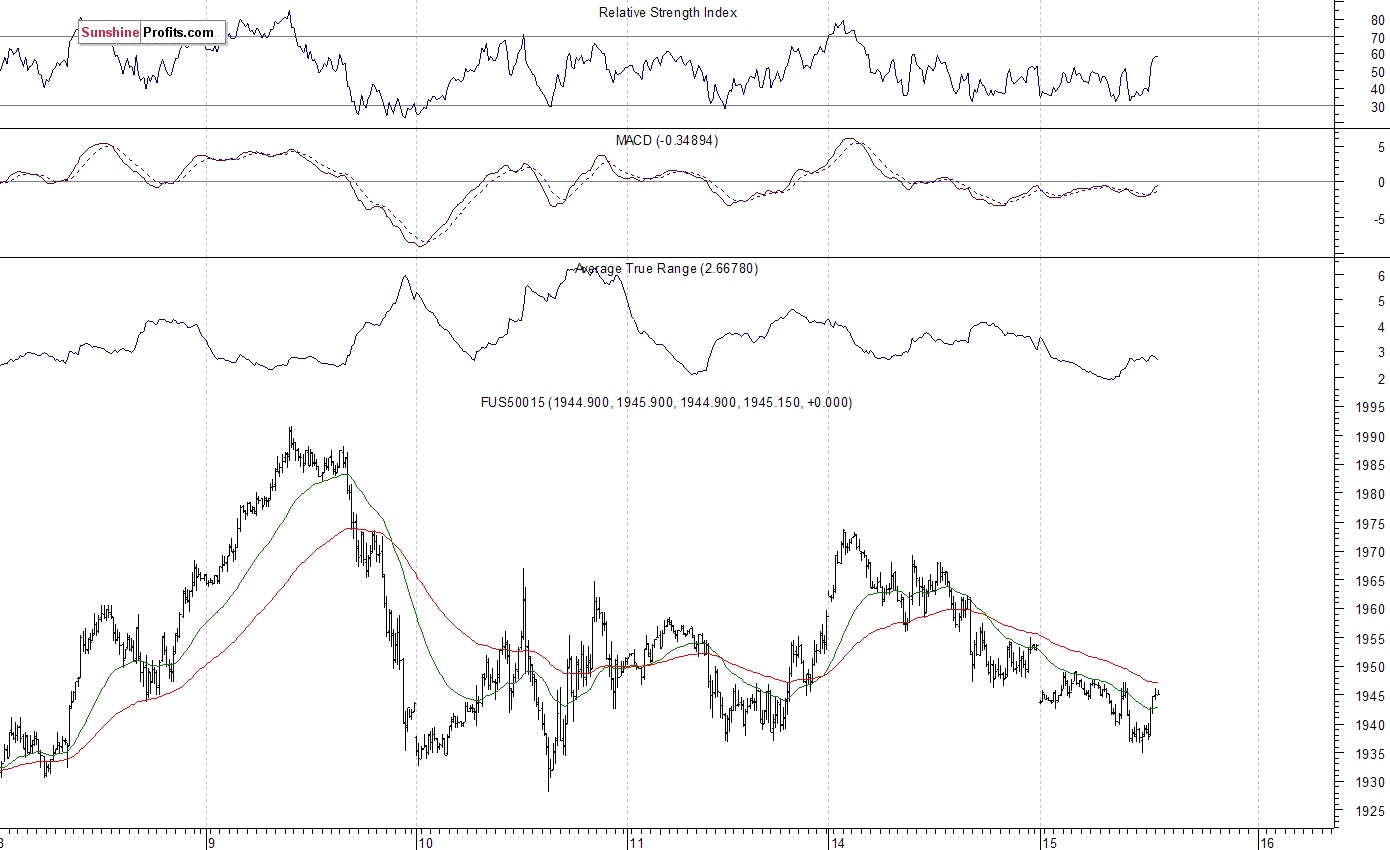Select the 80 label on RSI axis
The width and height of the screenshot is (1390, 850).
pyautogui.click(x=1378, y=21)
